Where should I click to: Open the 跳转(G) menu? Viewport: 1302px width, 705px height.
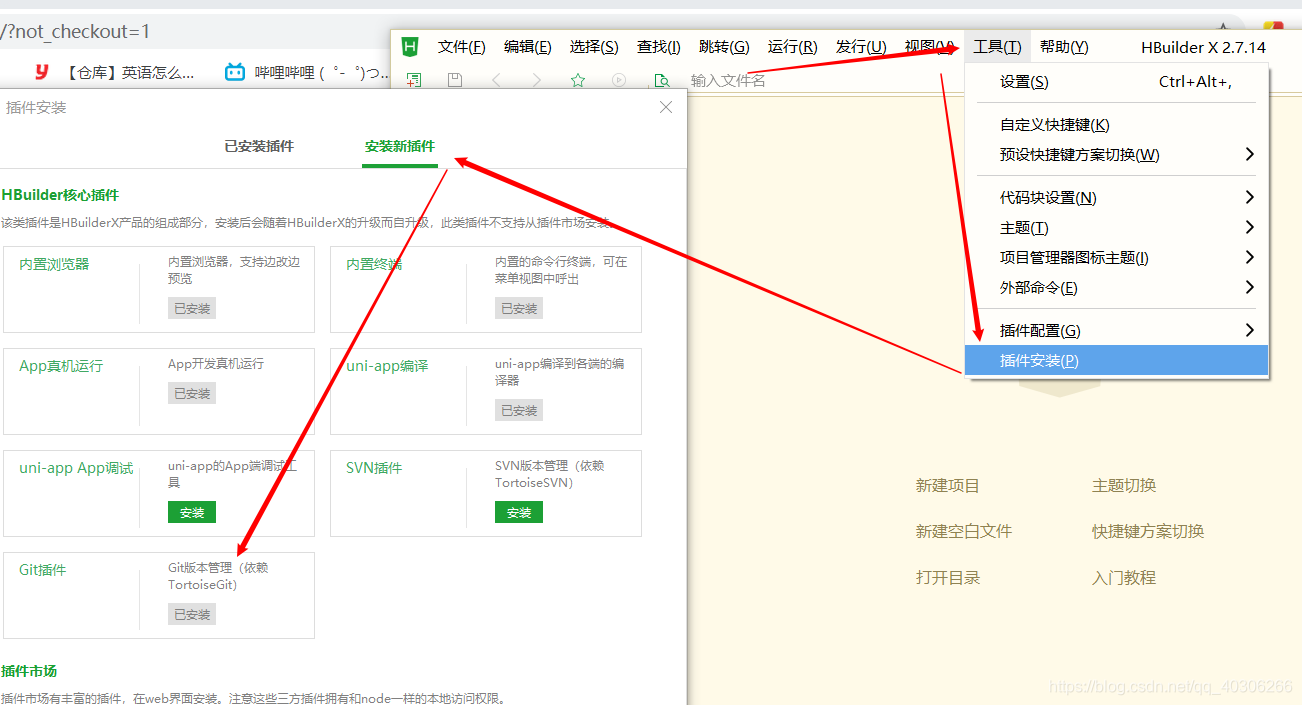[724, 47]
